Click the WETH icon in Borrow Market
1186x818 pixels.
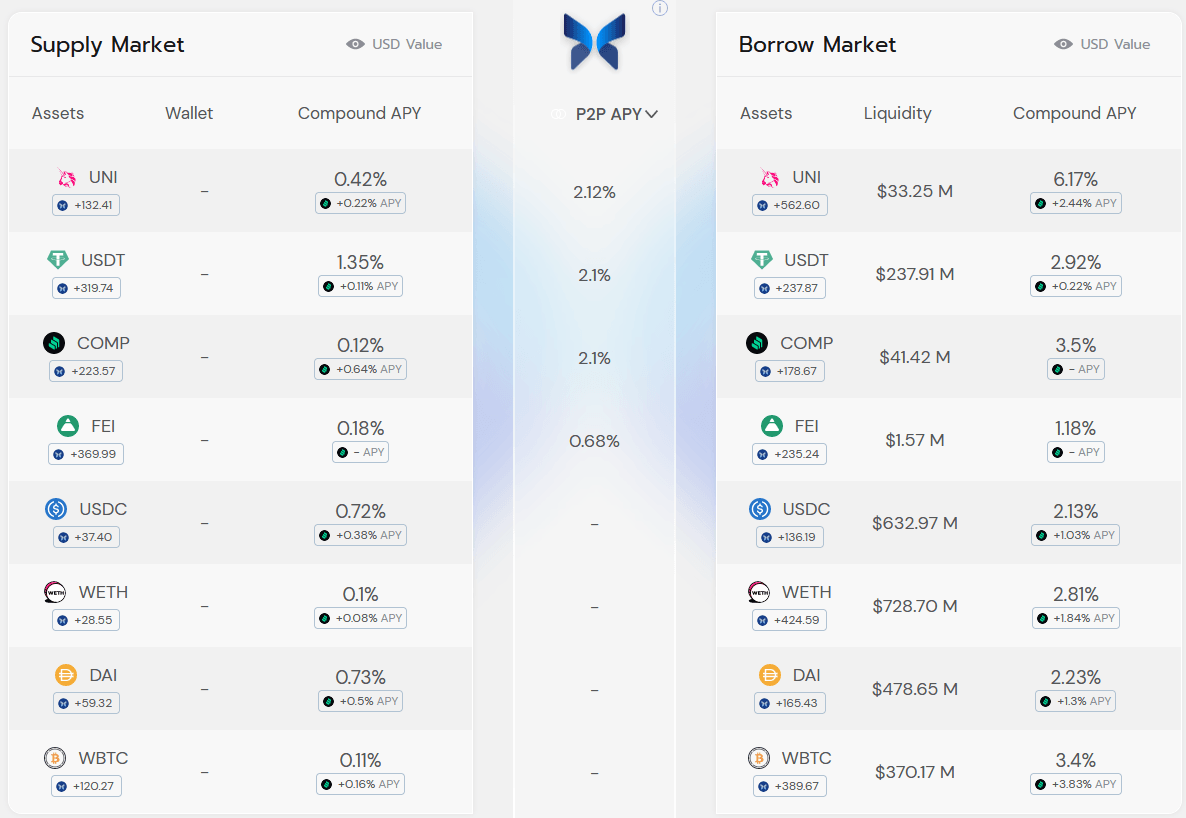tap(759, 592)
